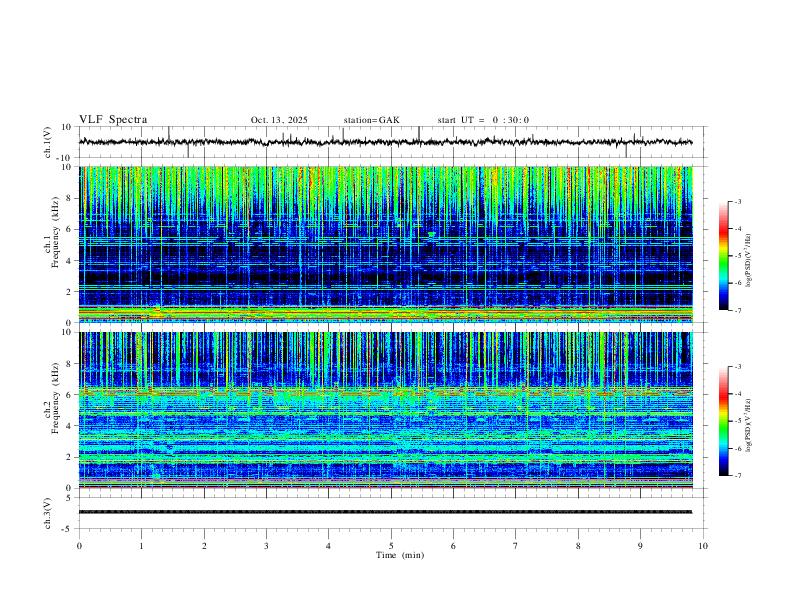This screenshot has width=792, height=612.
Task: Click time axis tick label "1"
Action: pos(141,546)
